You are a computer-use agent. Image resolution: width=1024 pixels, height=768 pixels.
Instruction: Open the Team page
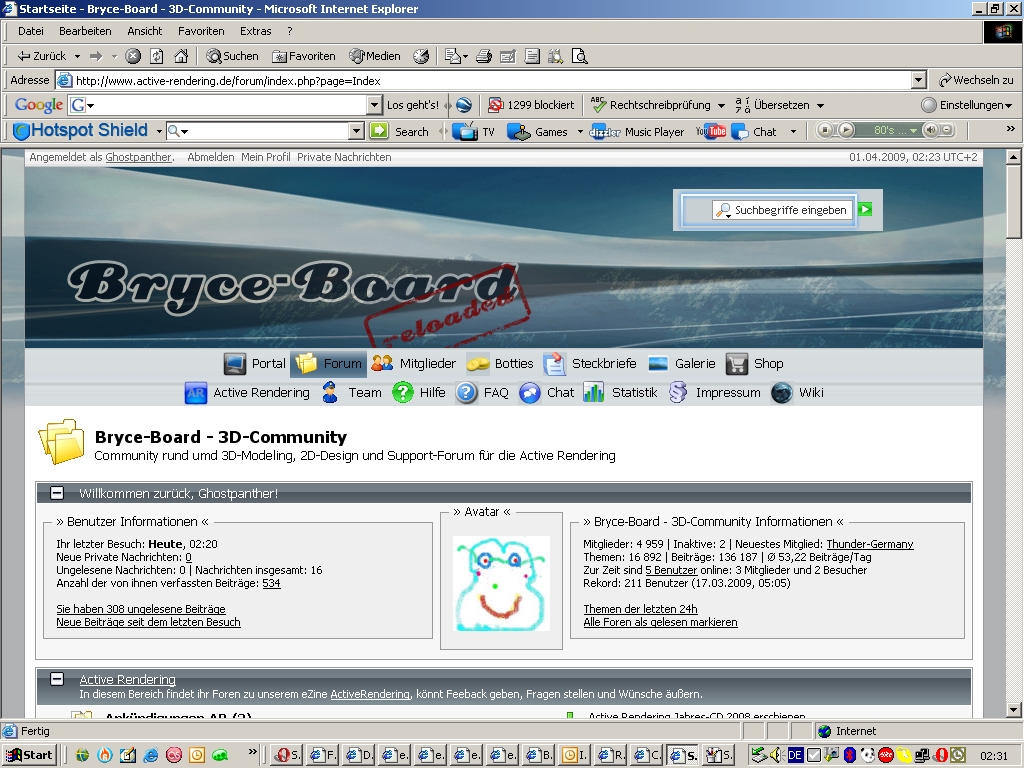(351, 392)
